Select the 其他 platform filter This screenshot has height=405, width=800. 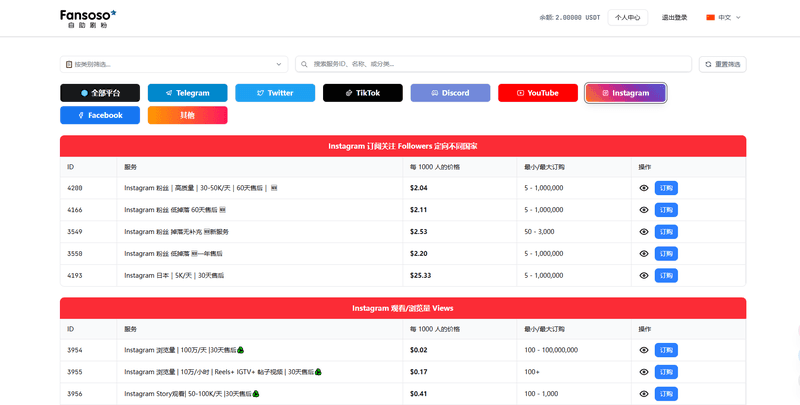pyautogui.click(x=187, y=115)
